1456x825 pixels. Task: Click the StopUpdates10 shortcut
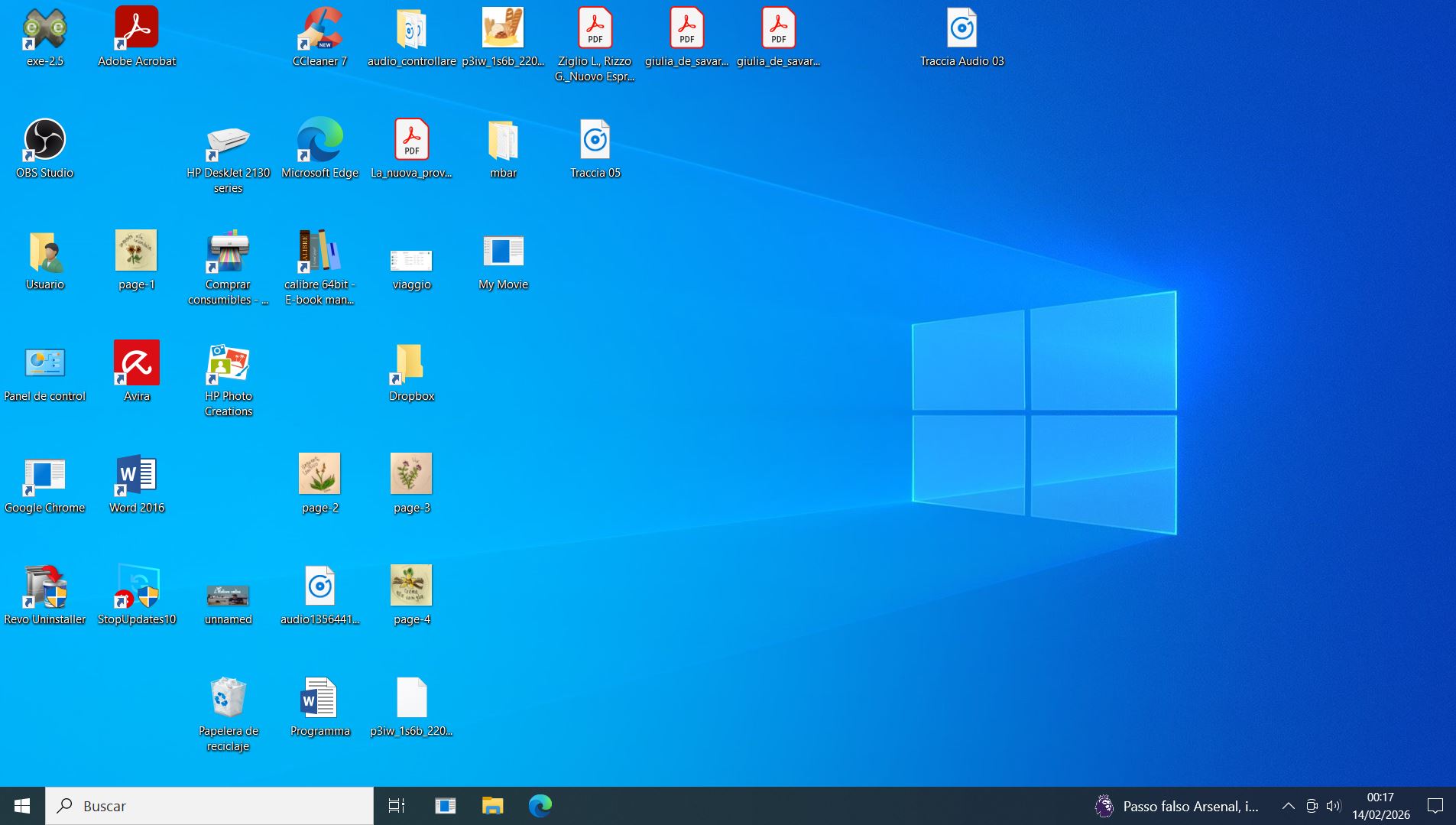coord(136,586)
